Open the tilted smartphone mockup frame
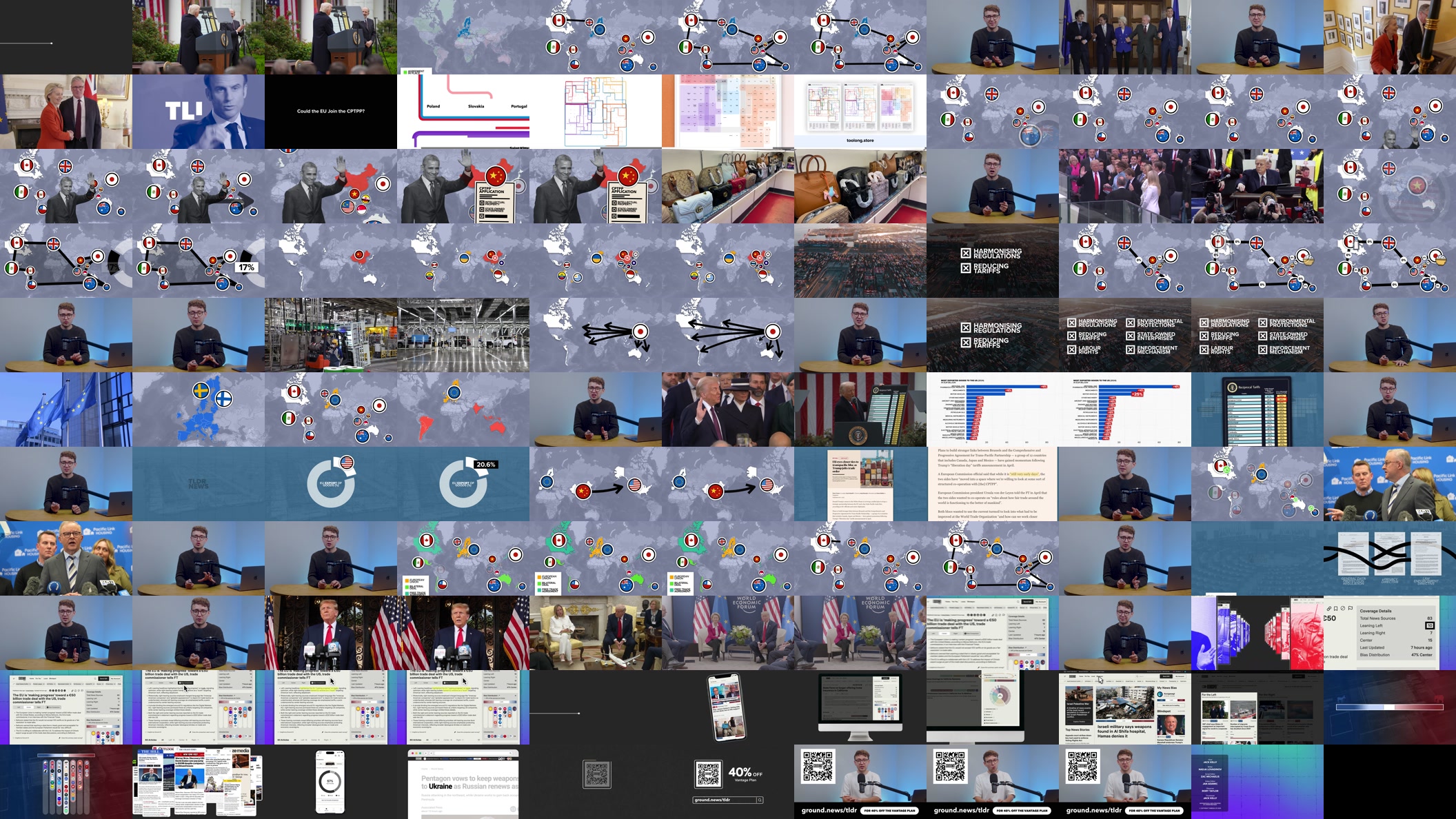Screen dimensions: 1456x819 pyautogui.click(x=728, y=707)
